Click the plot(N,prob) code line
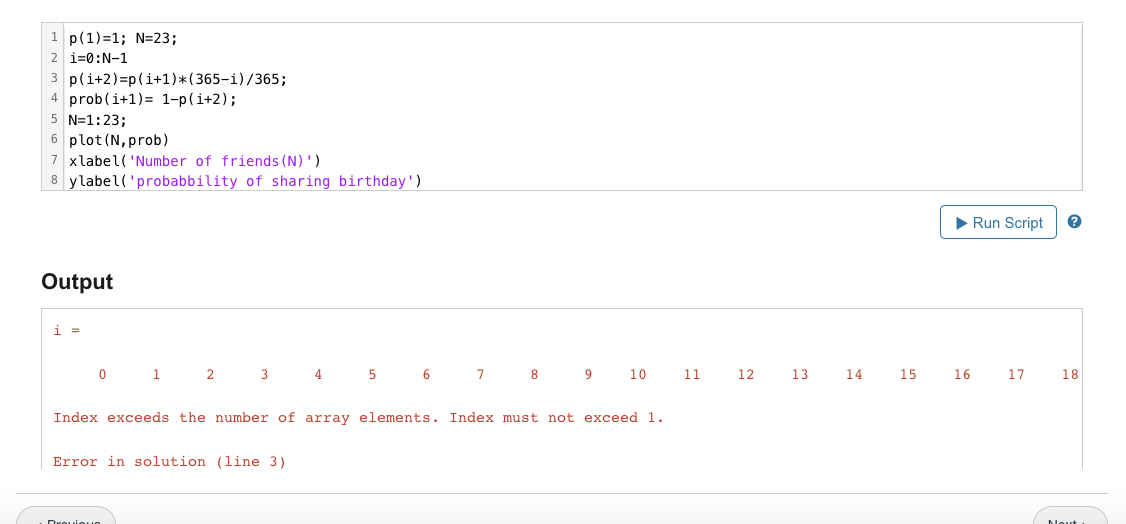This screenshot has width=1126, height=524. (119, 140)
